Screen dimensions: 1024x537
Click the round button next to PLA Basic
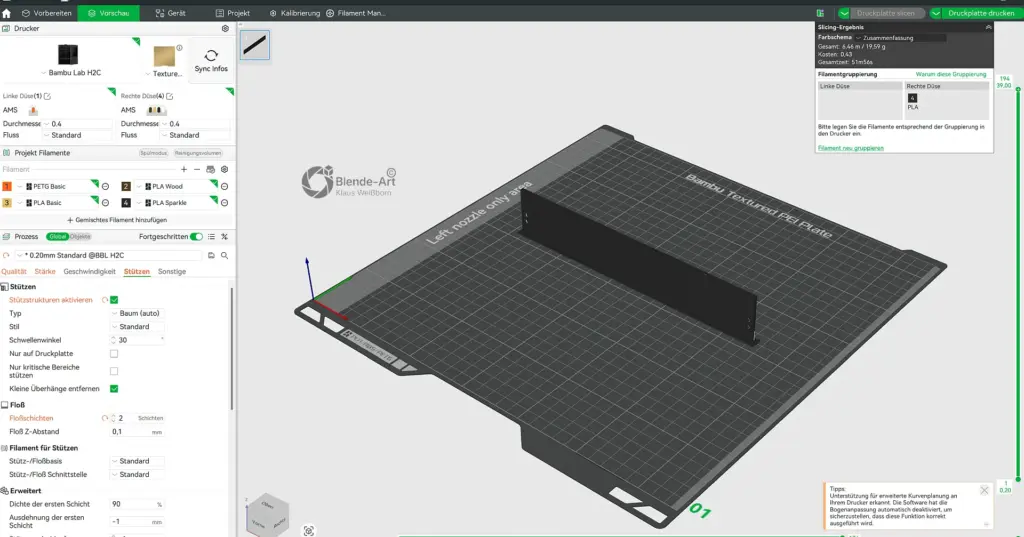click(105, 203)
